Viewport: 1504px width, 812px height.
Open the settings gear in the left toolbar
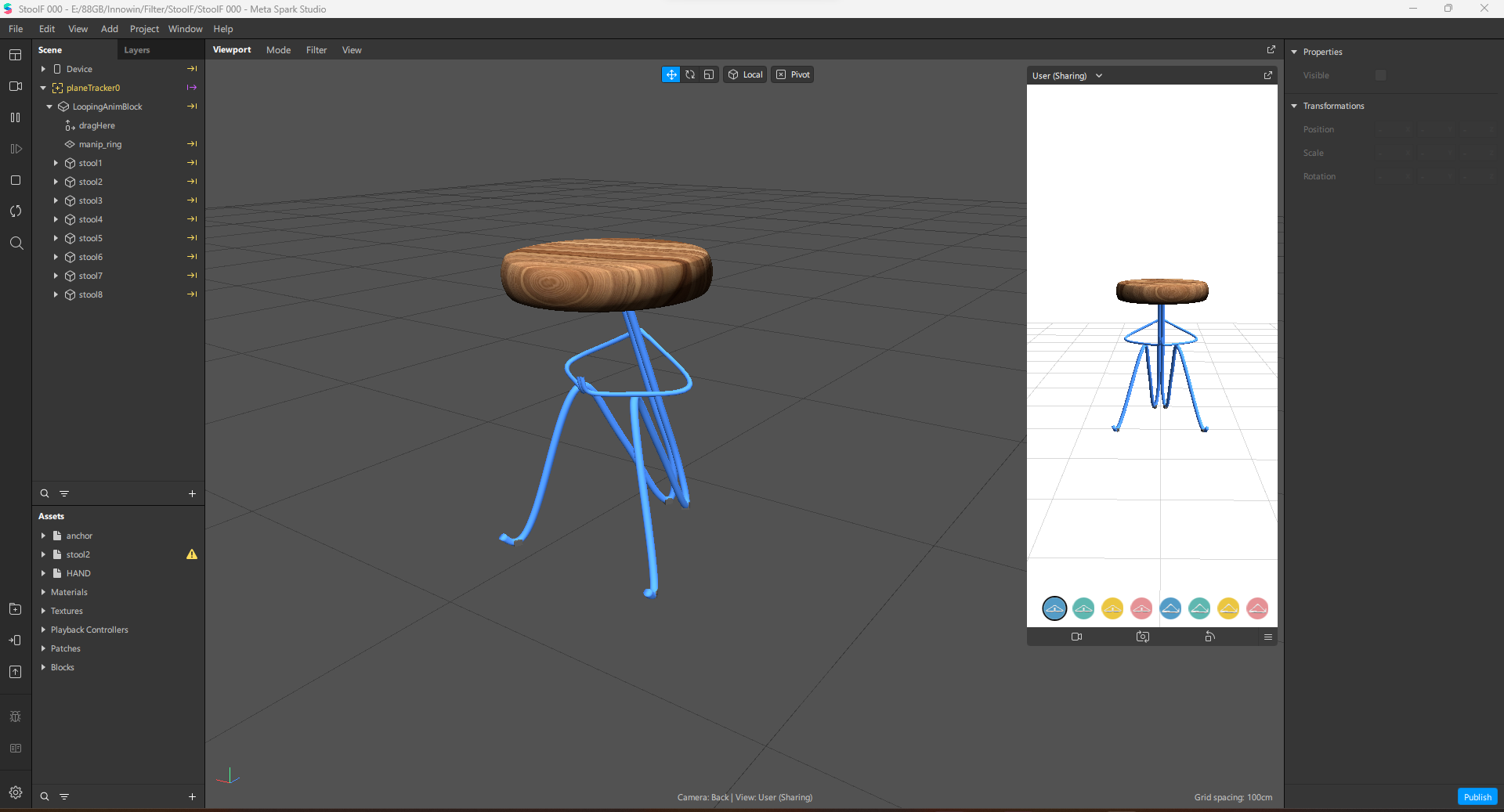pos(15,792)
